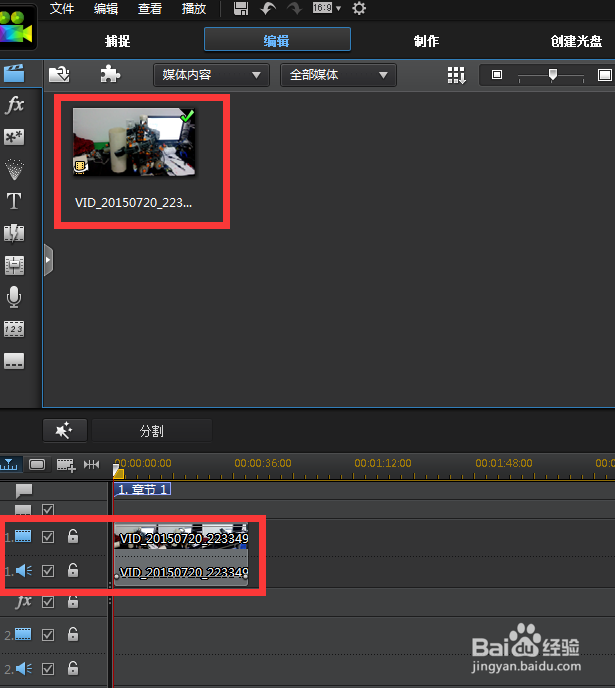Switch to the 创建光盘 tab
Screen dimensions: 615x688
(576, 41)
